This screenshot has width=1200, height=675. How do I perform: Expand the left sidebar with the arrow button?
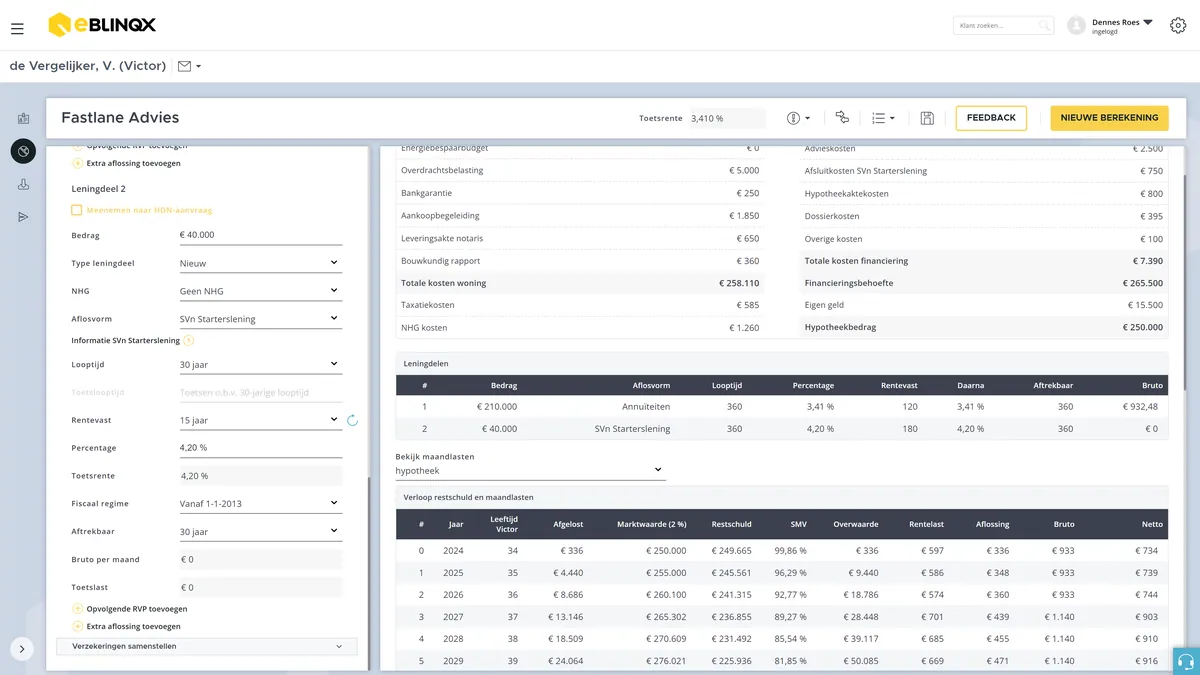pyautogui.click(x=22, y=647)
